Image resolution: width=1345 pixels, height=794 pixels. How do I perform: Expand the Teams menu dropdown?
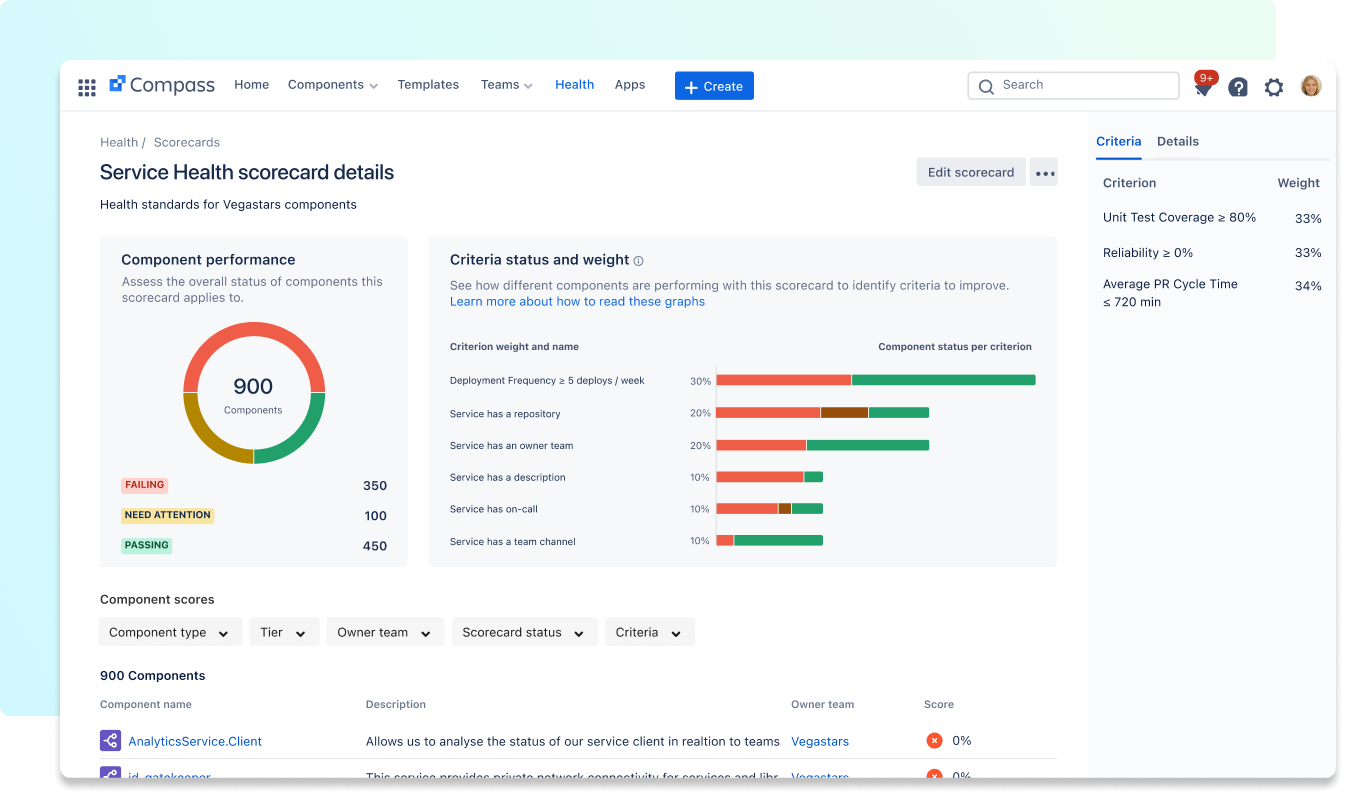[506, 85]
